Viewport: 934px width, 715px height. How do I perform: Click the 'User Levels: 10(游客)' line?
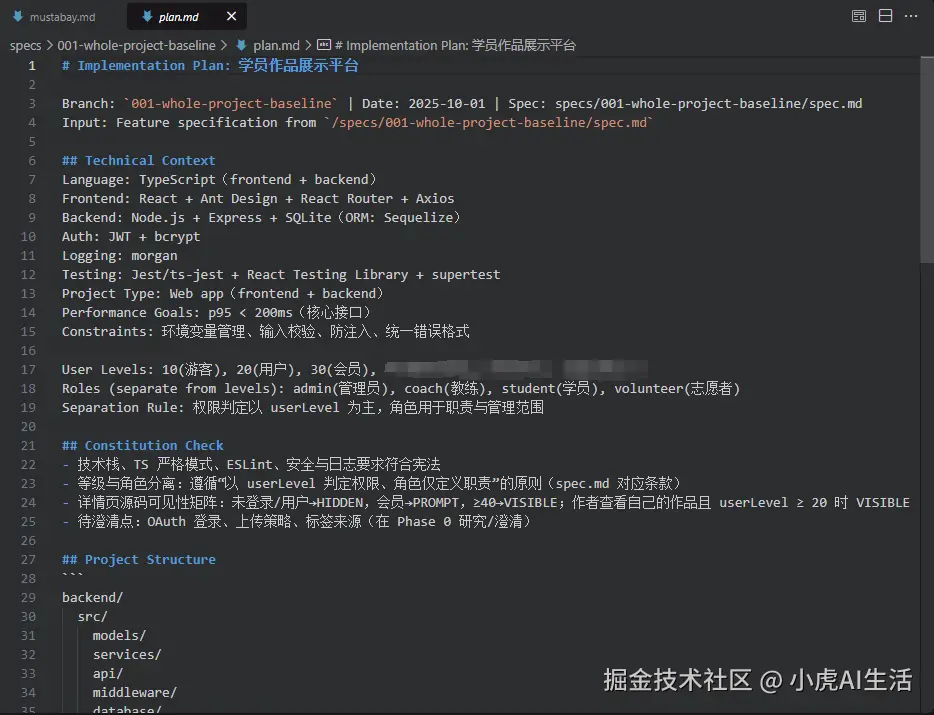tap(219, 369)
